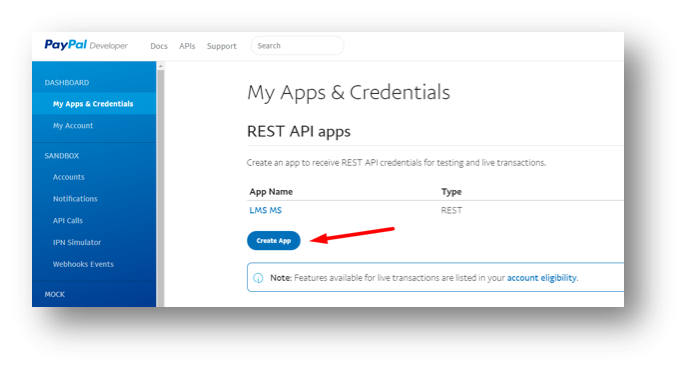Click the sidebar scrollbar up arrow

click(160, 66)
